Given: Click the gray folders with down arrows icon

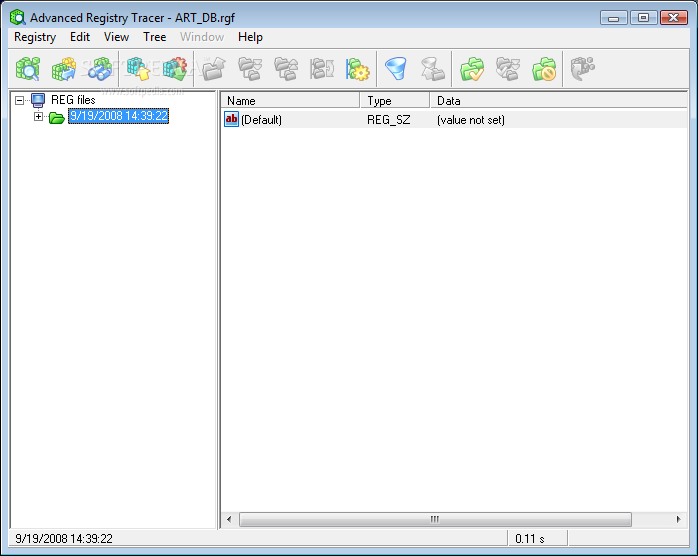Looking at the screenshot, I should 250,69.
